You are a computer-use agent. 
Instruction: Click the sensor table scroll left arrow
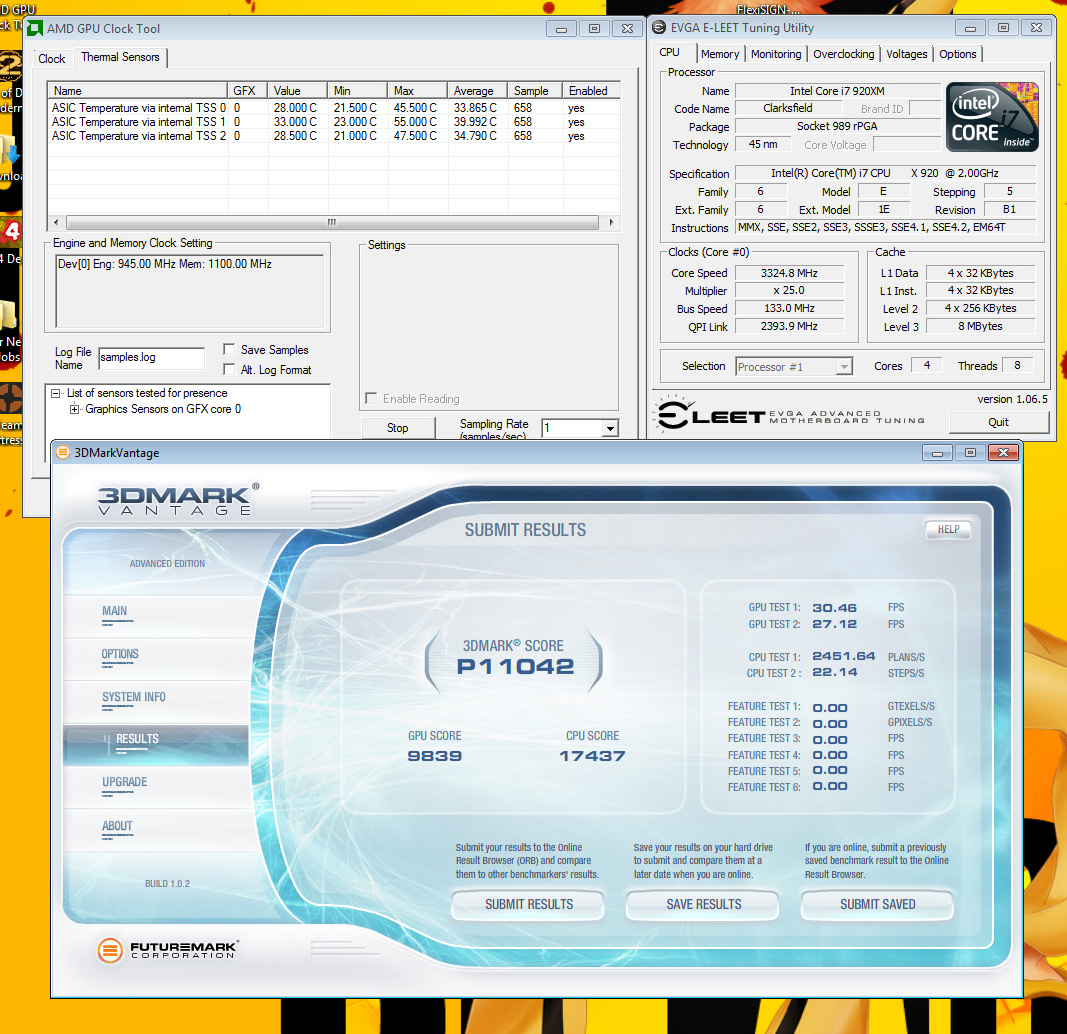point(56,222)
